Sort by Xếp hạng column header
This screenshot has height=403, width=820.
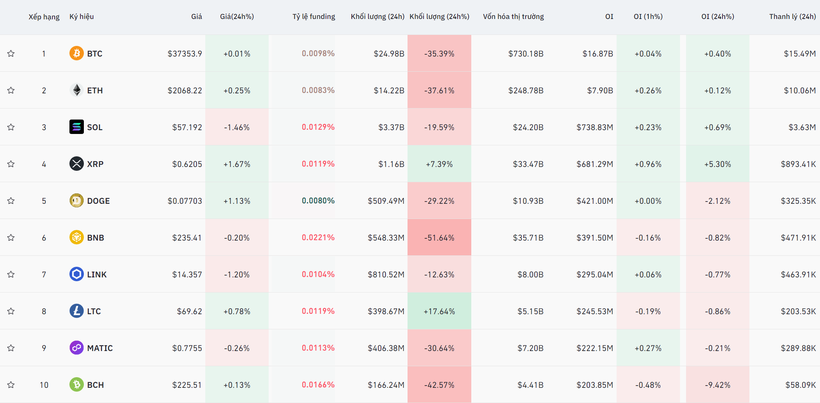click(43, 17)
